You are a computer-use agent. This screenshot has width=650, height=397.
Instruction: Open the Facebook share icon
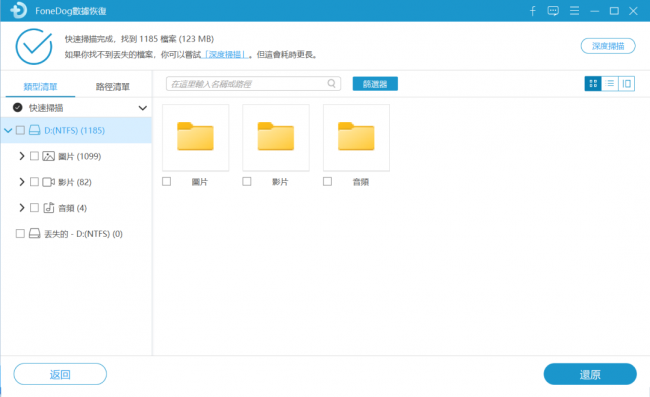[533, 11]
